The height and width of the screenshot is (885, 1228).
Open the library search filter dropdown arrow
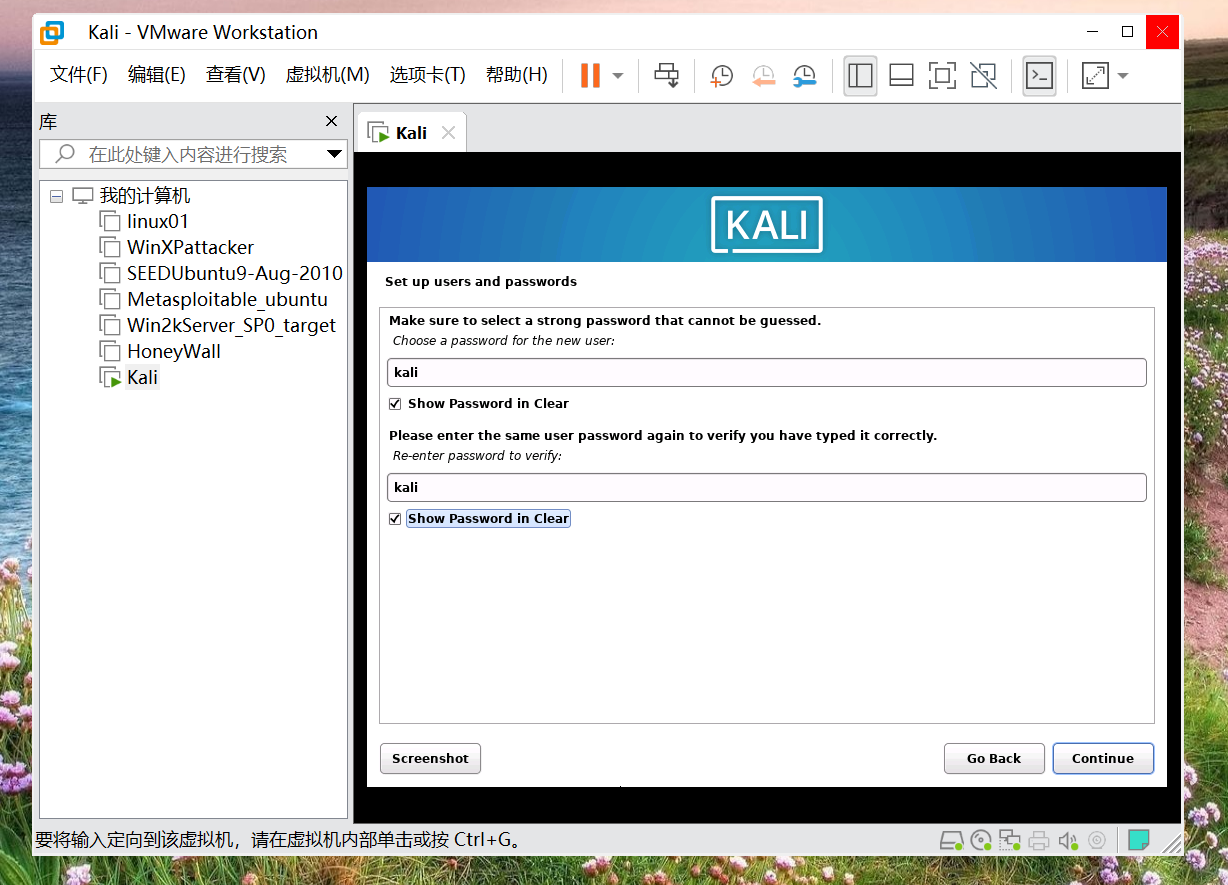pyautogui.click(x=334, y=154)
